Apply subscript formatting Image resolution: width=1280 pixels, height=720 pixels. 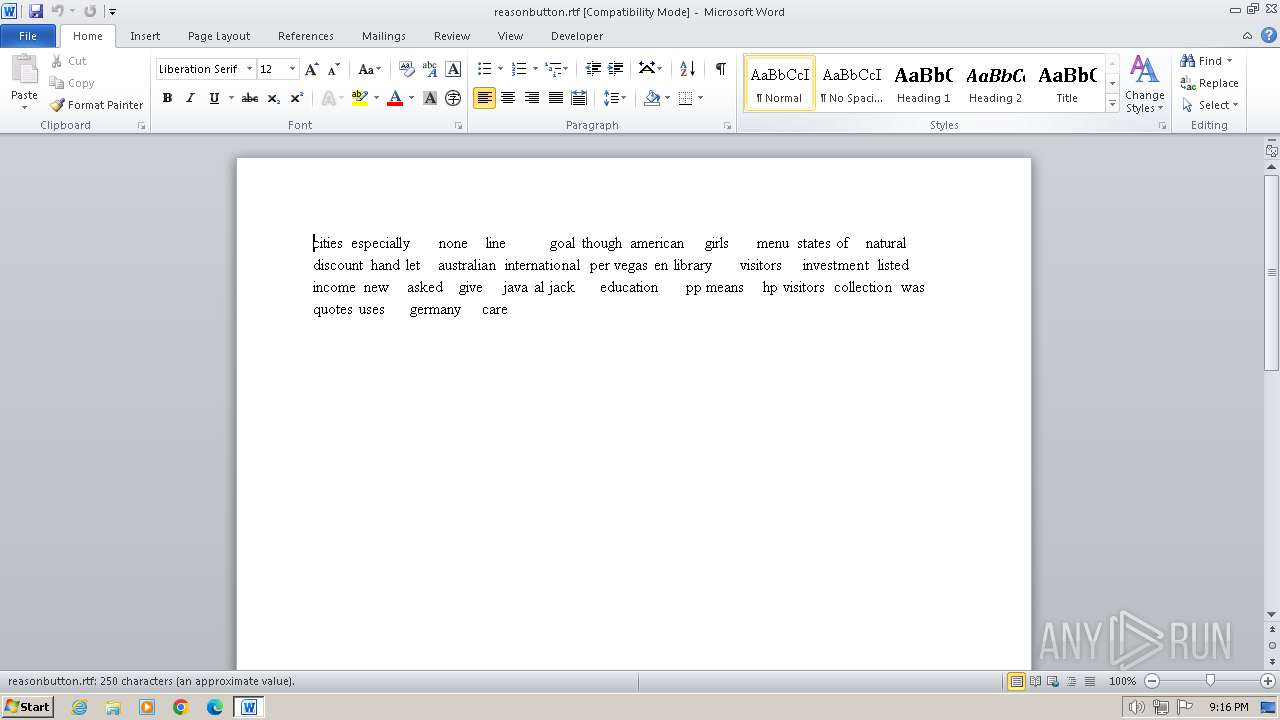tap(274, 98)
